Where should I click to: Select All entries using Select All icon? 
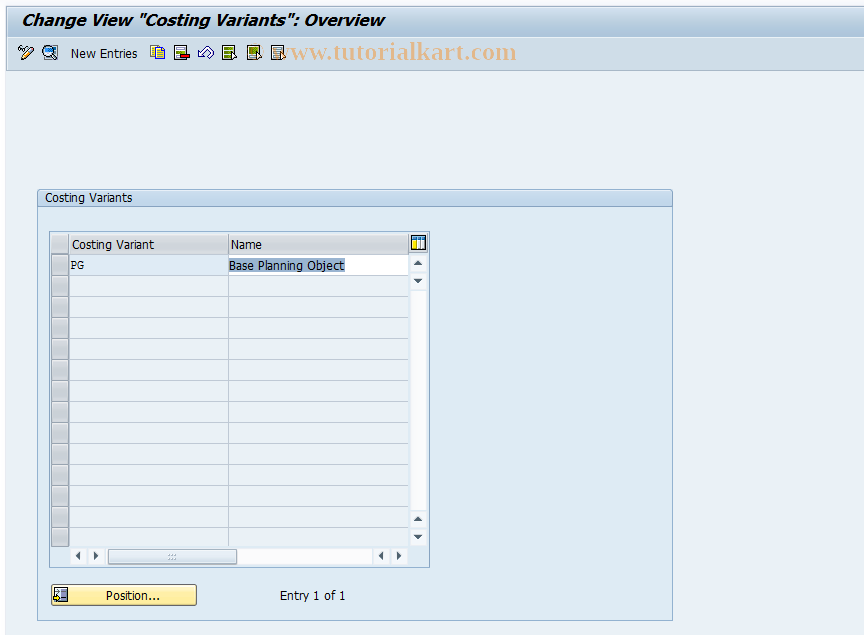[229, 52]
